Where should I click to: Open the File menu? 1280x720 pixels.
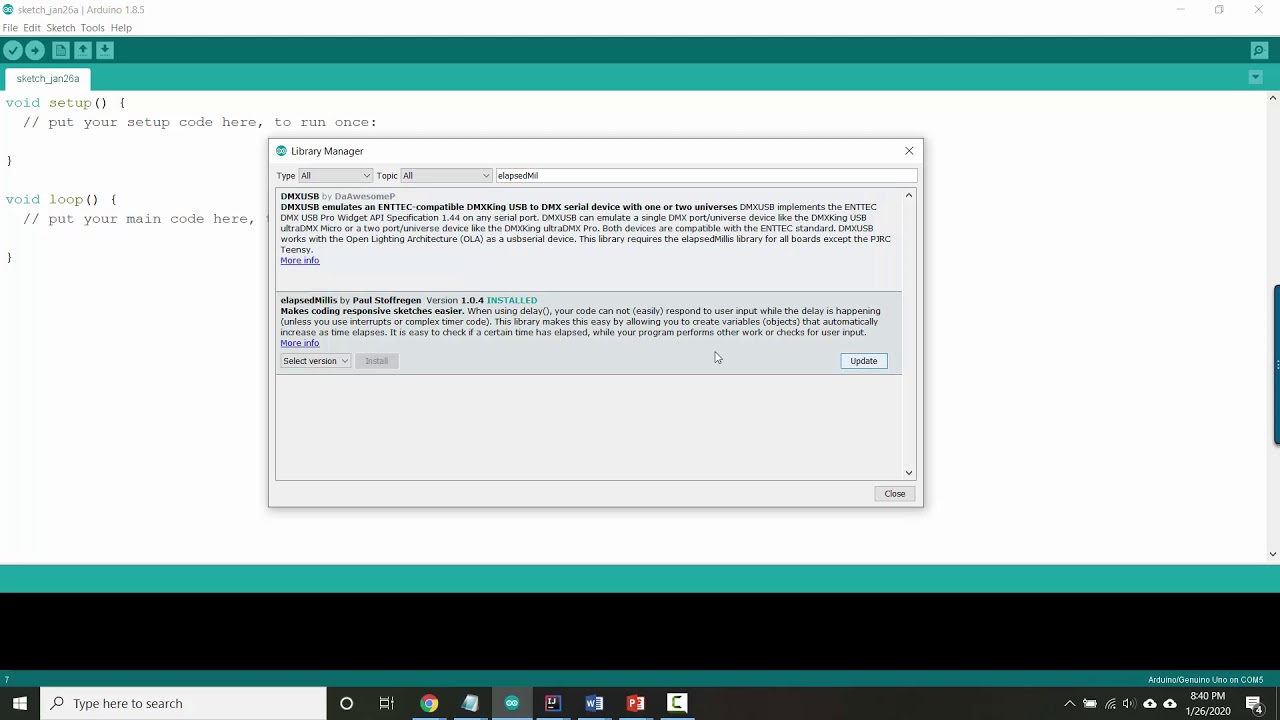pyautogui.click(x=10, y=28)
